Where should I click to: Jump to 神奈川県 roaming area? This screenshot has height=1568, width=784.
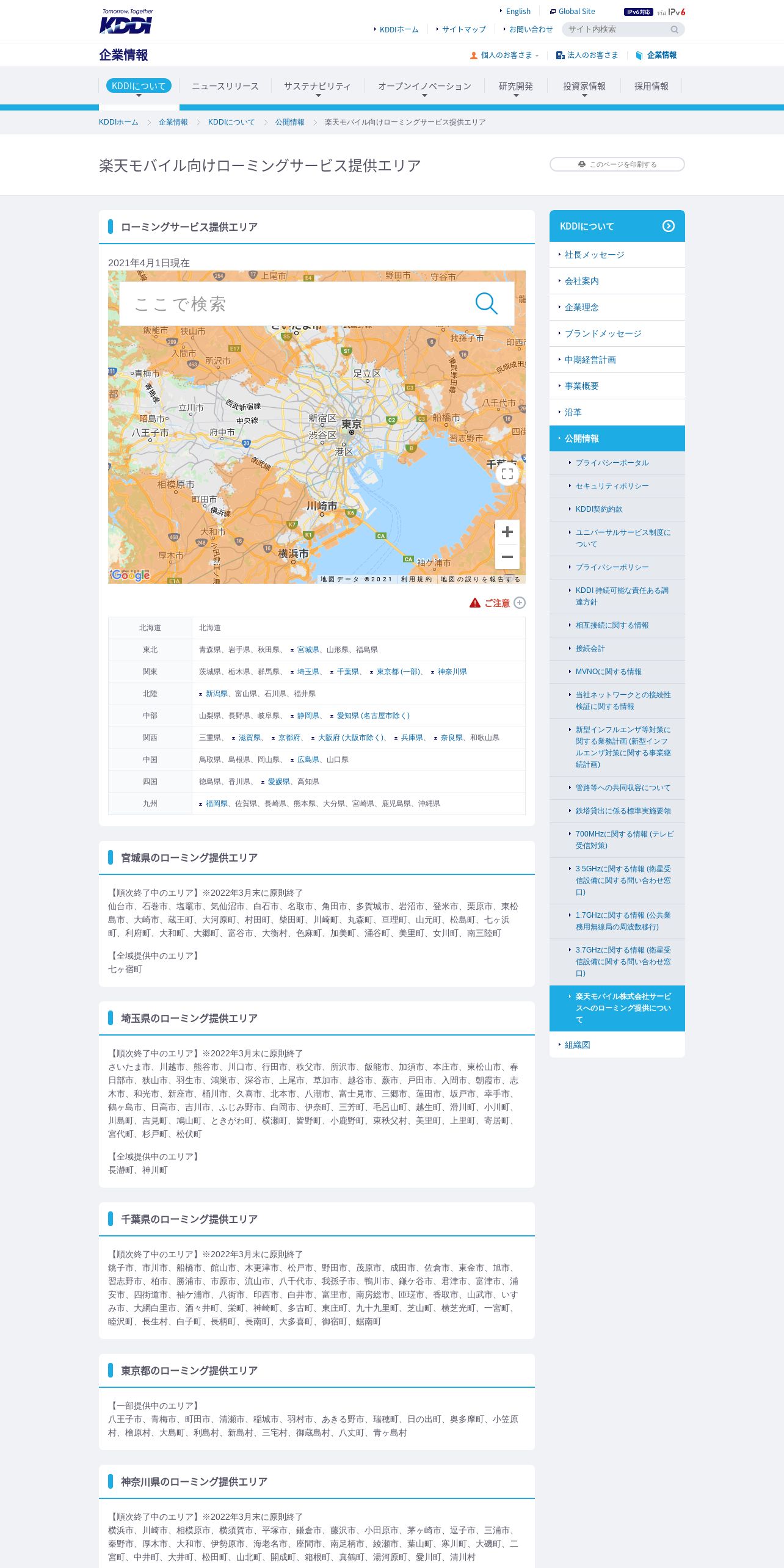(452, 672)
